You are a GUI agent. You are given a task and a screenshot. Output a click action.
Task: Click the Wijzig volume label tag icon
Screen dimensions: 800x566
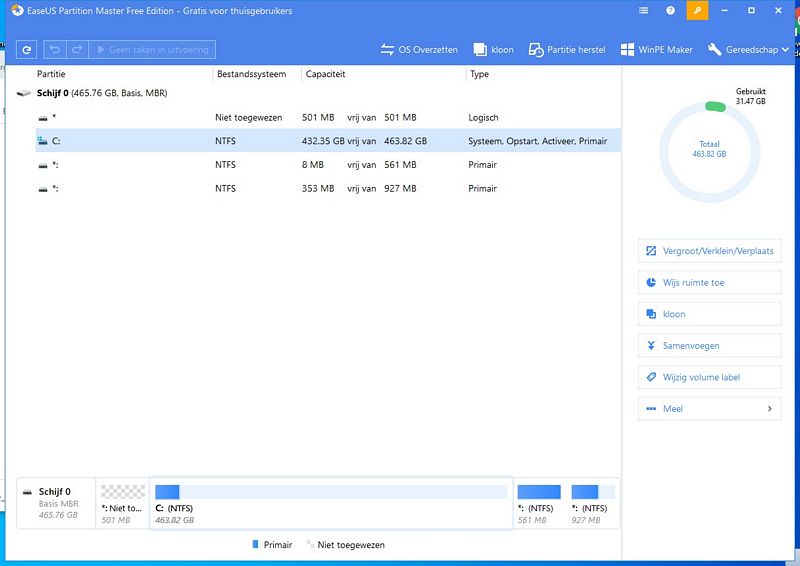(x=651, y=377)
